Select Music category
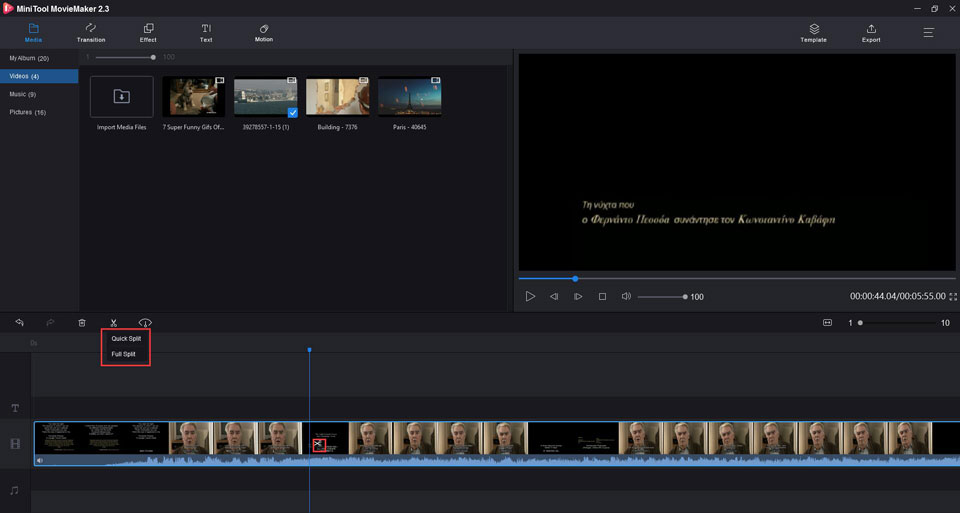 tap(39, 94)
